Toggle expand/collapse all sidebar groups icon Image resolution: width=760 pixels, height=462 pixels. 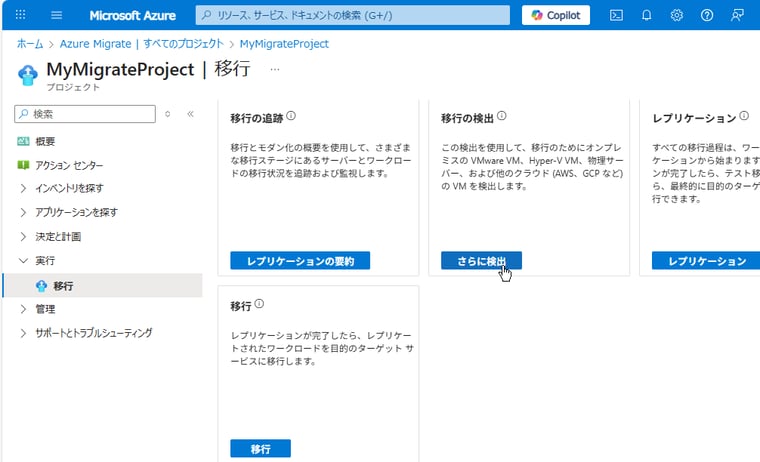(x=168, y=114)
